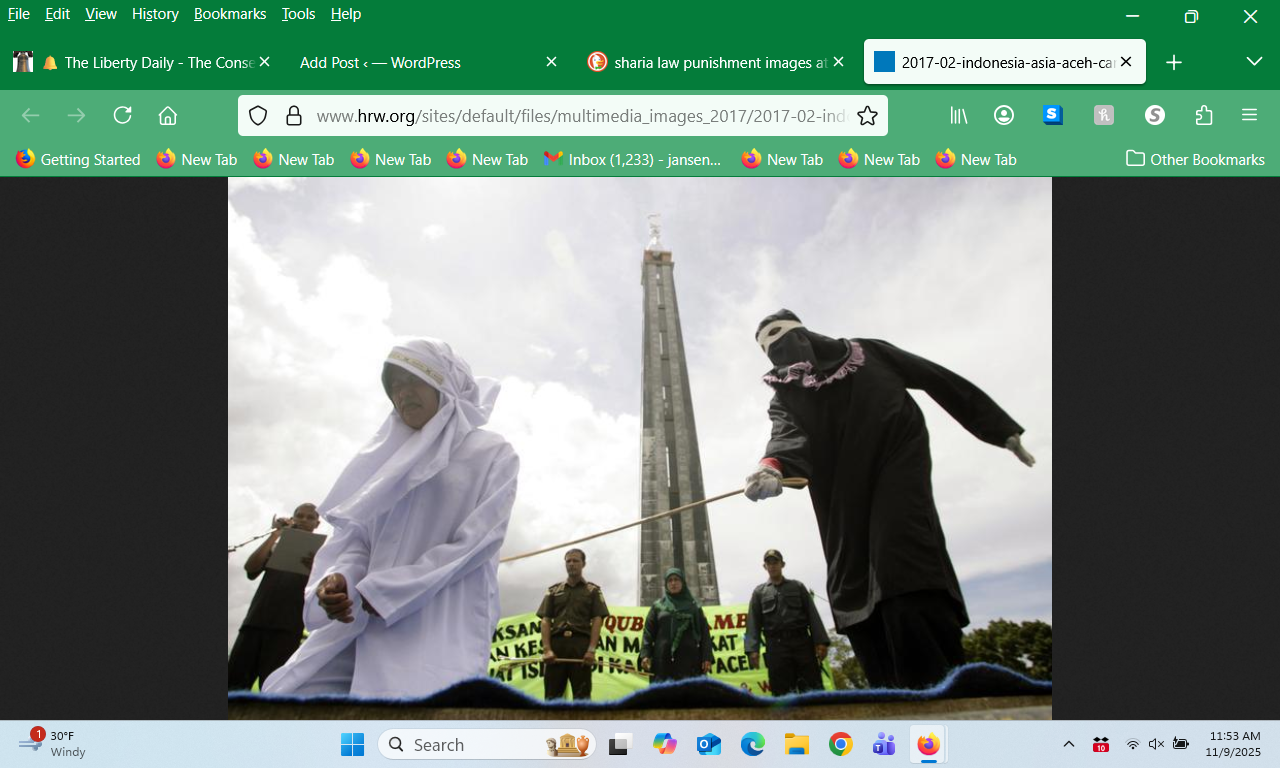The width and height of the screenshot is (1280, 768).
Task: Close The Liberty Daily tab
Action: [265, 62]
